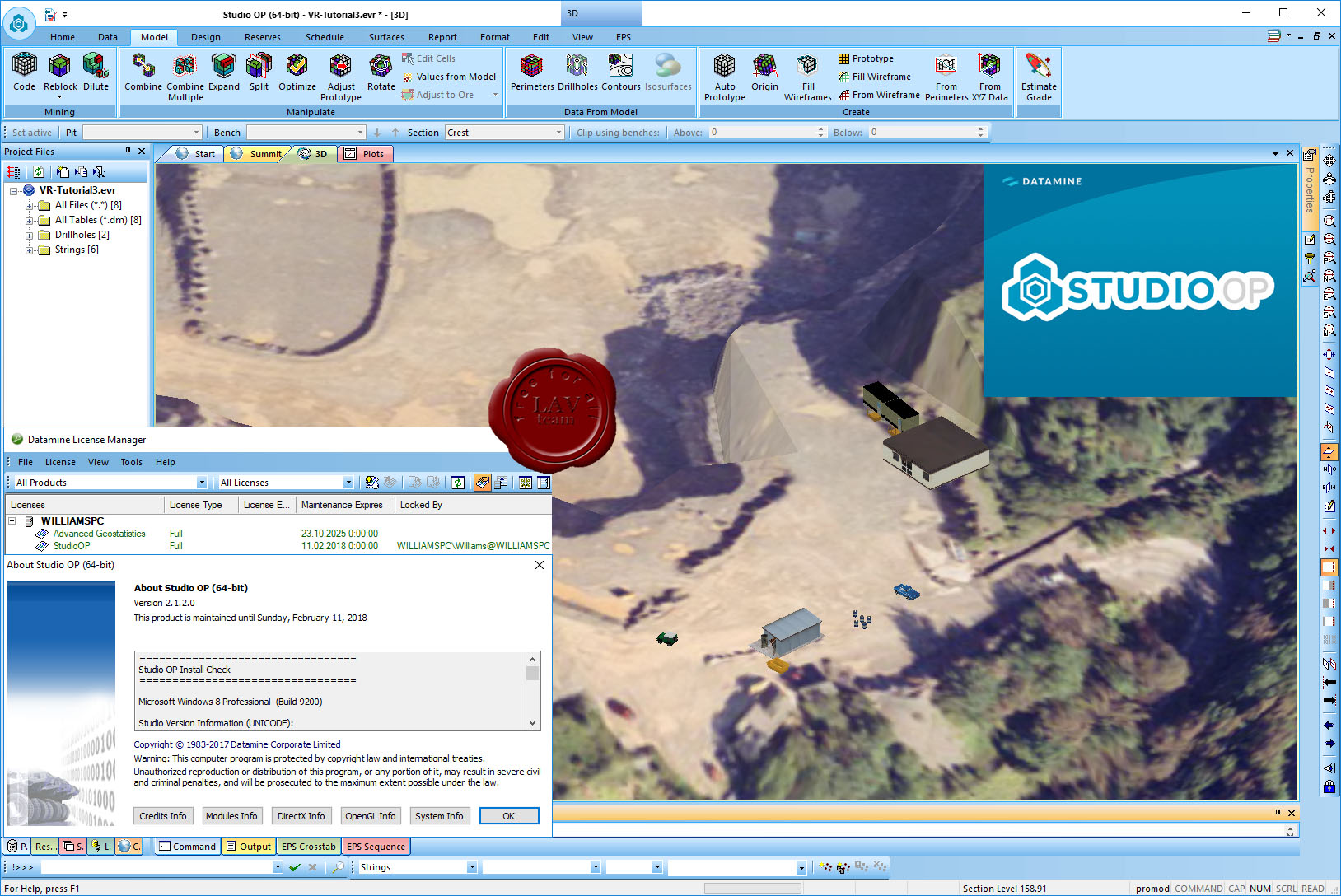The height and width of the screenshot is (896, 1341).
Task: Click the command line input field
Action: click(157, 867)
